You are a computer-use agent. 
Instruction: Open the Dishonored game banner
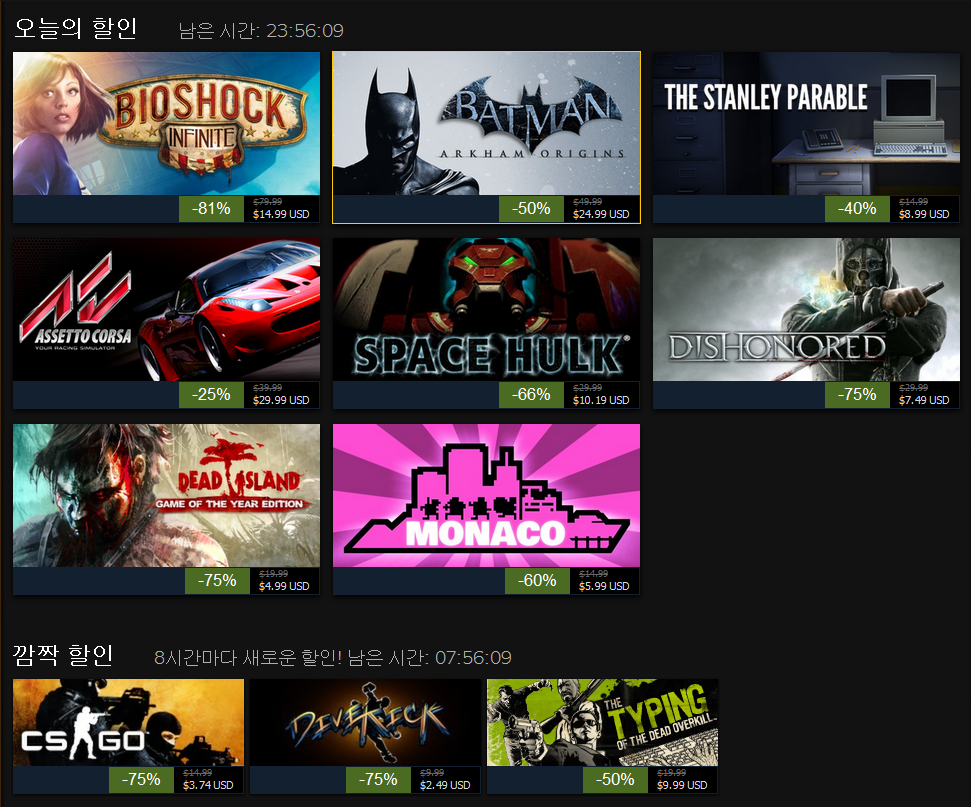[x=806, y=309]
